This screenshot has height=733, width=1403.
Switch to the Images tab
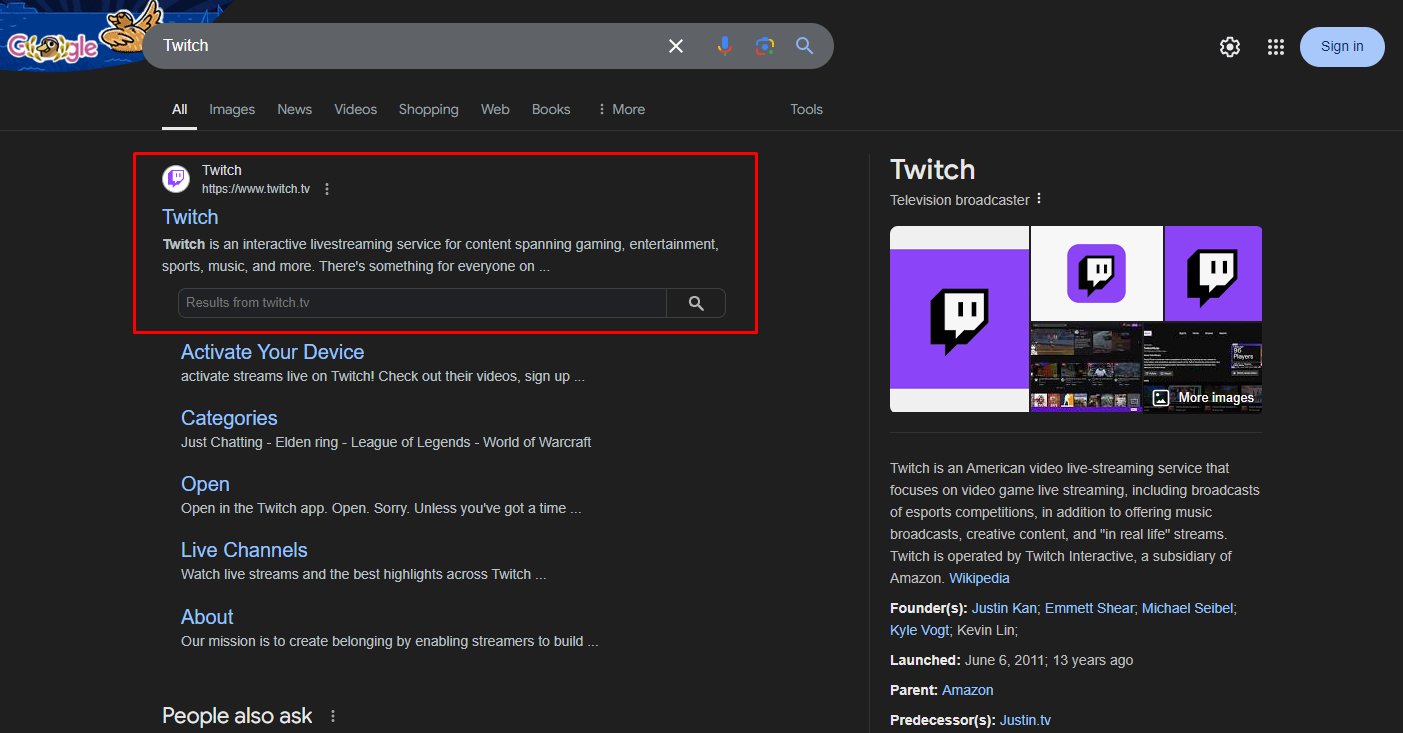pos(232,109)
